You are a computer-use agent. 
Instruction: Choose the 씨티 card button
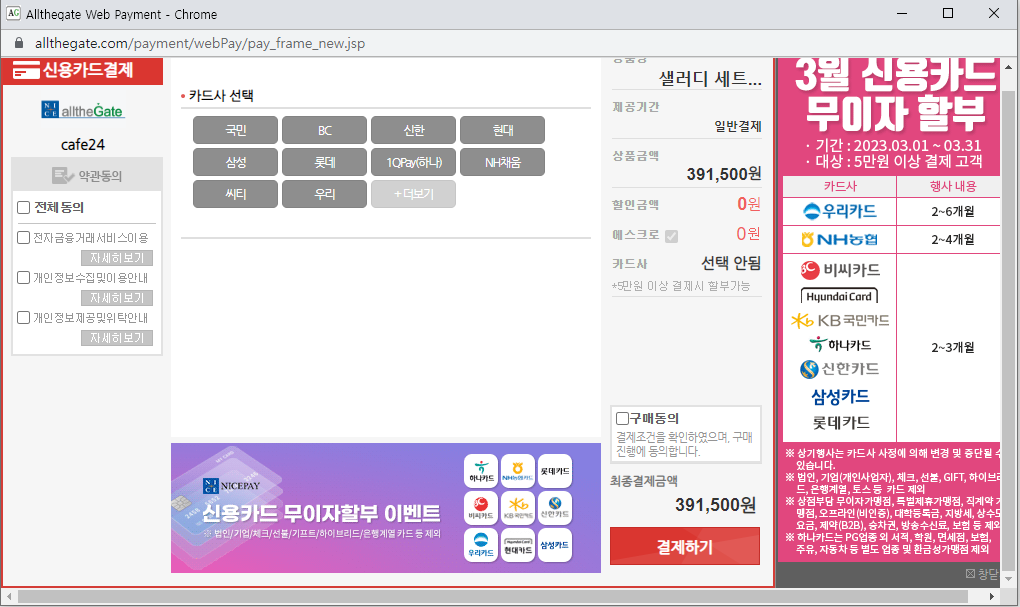[235, 194]
